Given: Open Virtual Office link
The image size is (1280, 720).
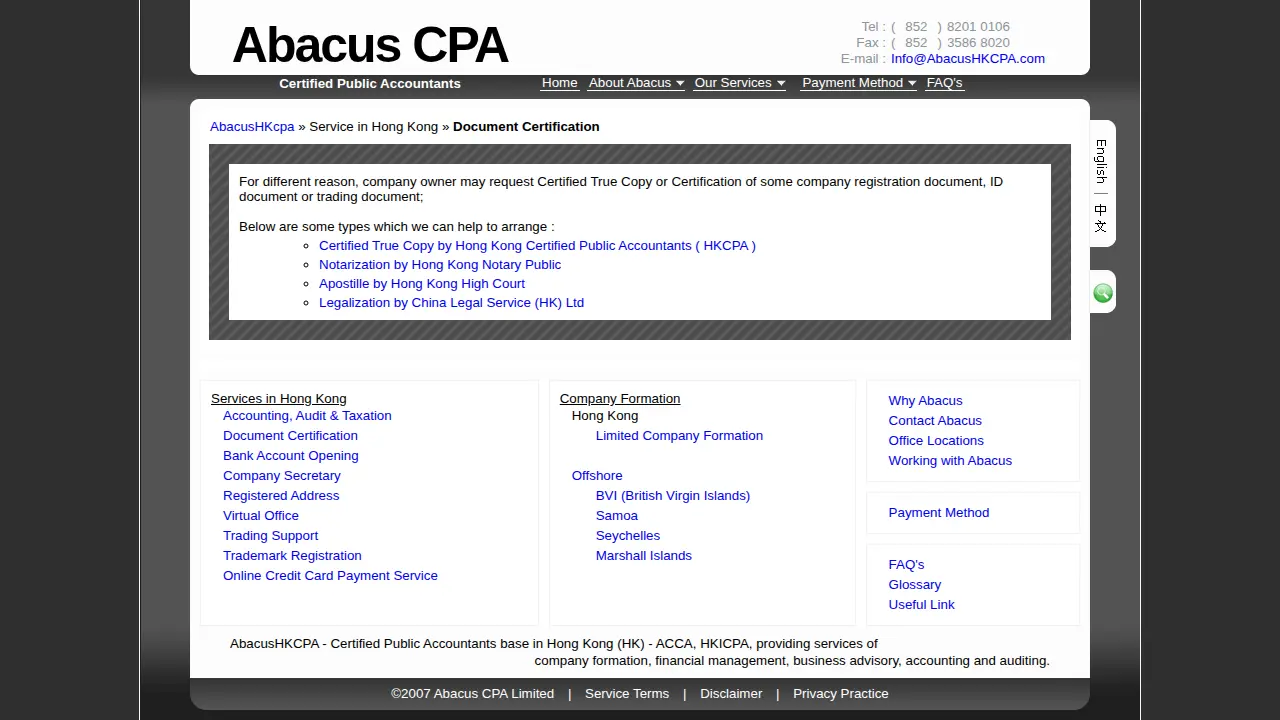Looking at the screenshot, I should tap(261, 515).
